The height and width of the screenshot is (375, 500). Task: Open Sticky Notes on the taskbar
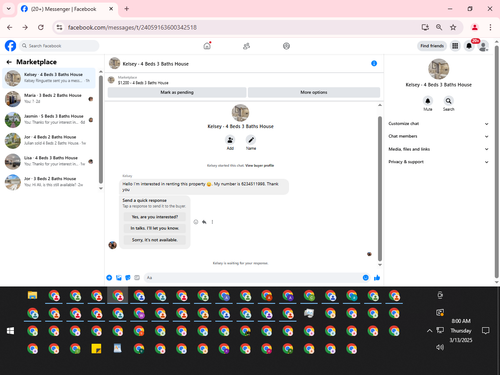tap(96, 349)
